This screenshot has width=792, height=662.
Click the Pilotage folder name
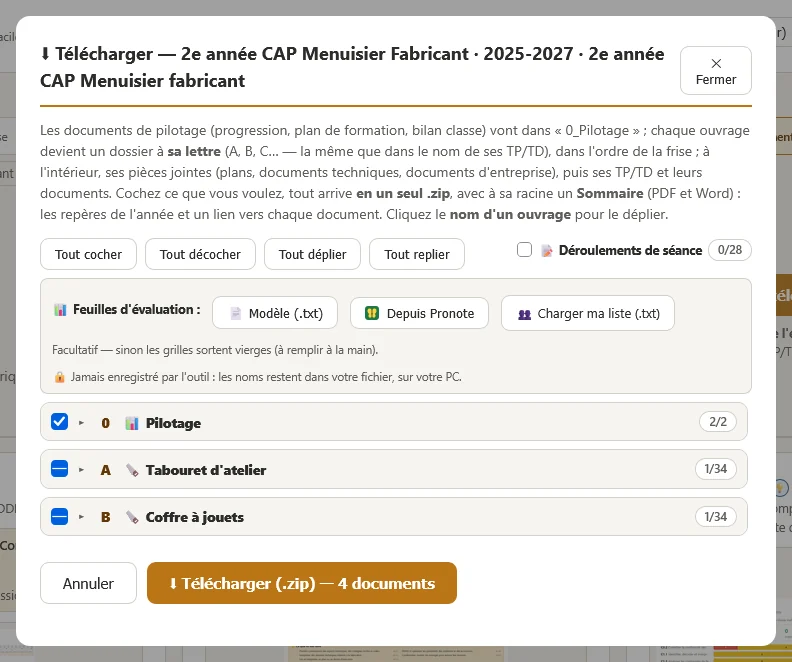click(173, 423)
